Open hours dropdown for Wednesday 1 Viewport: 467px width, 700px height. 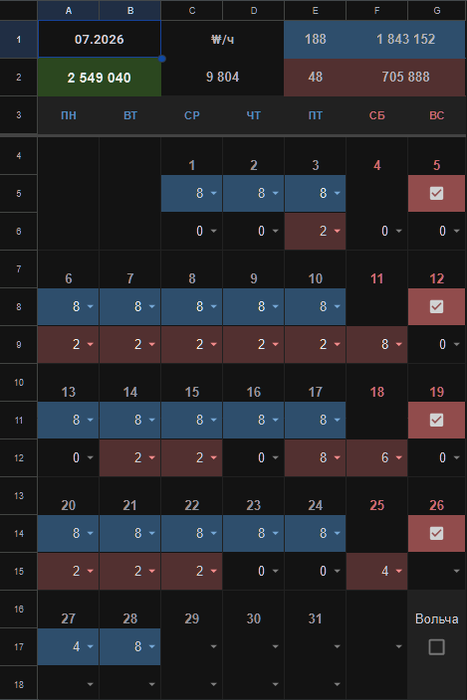tap(213, 193)
